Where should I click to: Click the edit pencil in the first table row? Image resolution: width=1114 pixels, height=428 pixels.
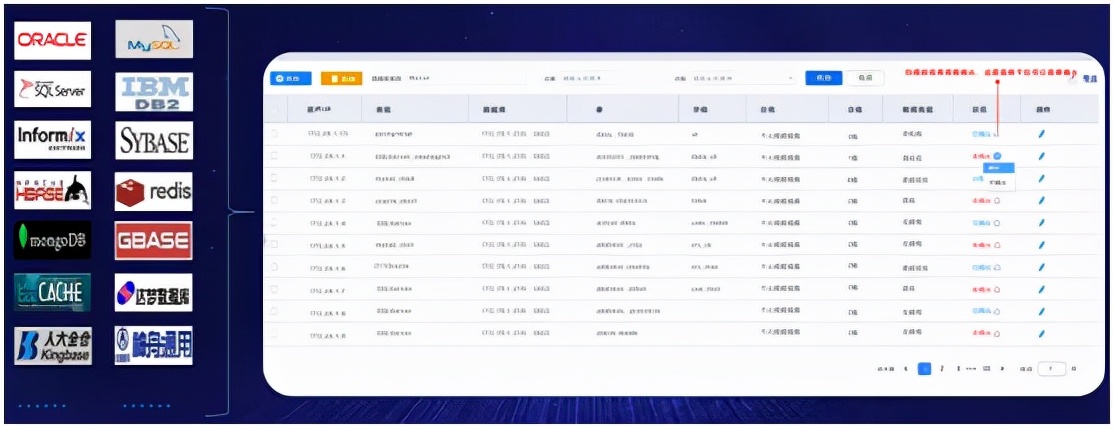click(x=1042, y=134)
